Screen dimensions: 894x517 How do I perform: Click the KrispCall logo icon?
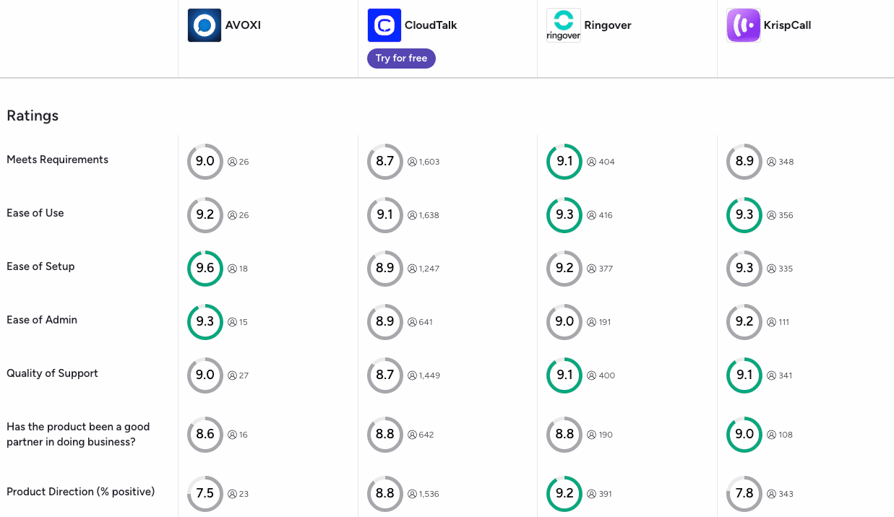[743, 25]
